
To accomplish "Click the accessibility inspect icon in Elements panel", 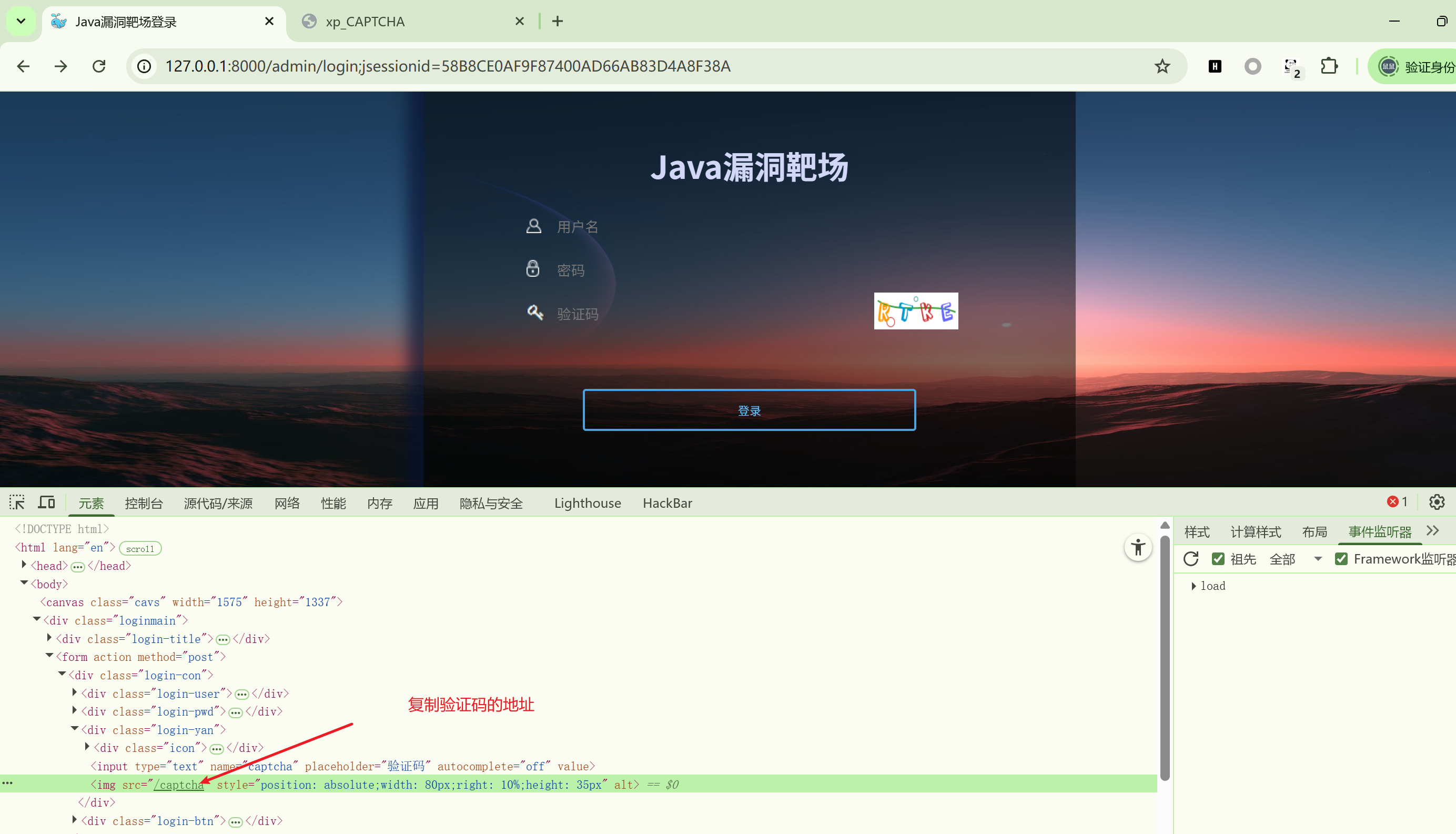I will [1138, 548].
